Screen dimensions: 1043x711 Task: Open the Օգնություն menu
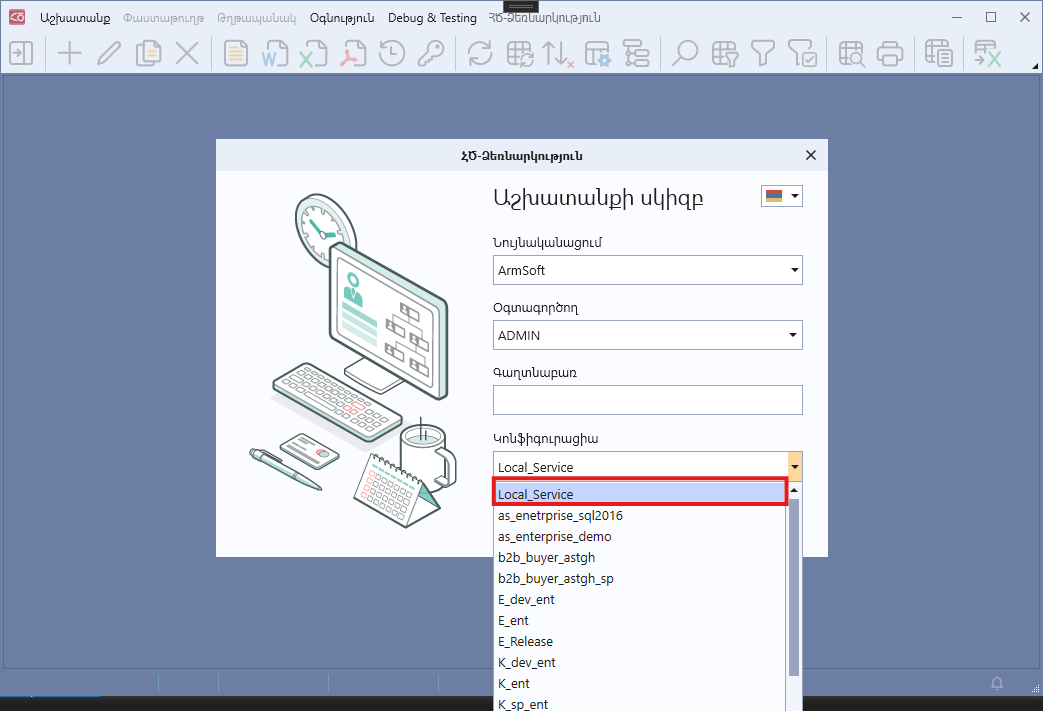(x=342, y=18)
